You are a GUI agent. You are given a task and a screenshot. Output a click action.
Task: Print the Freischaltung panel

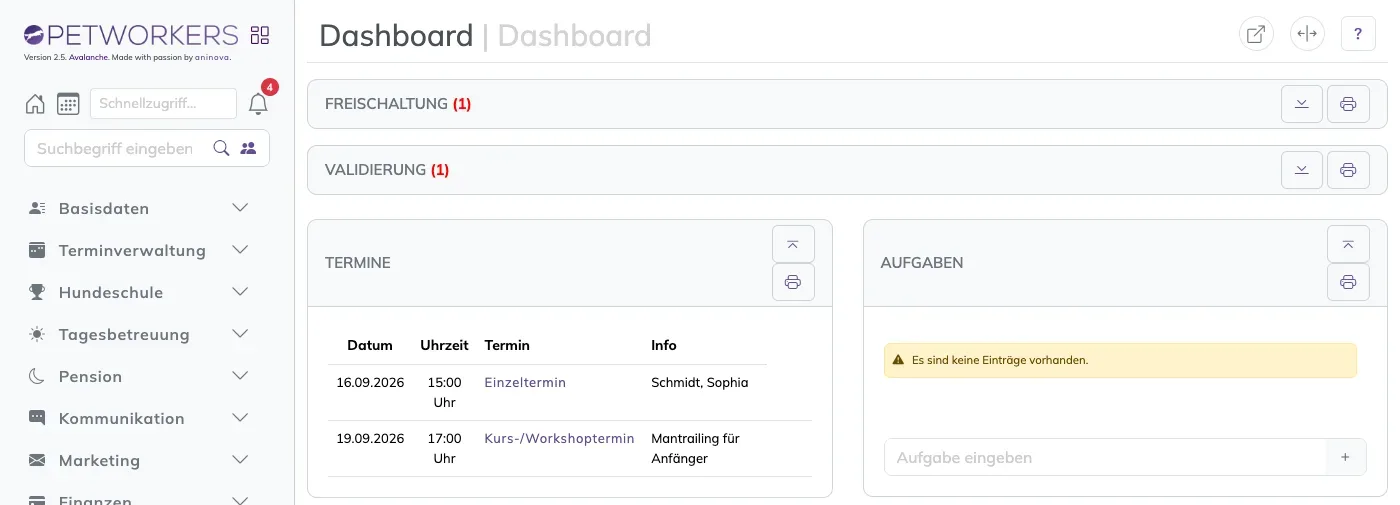[x=1348, y=104]
